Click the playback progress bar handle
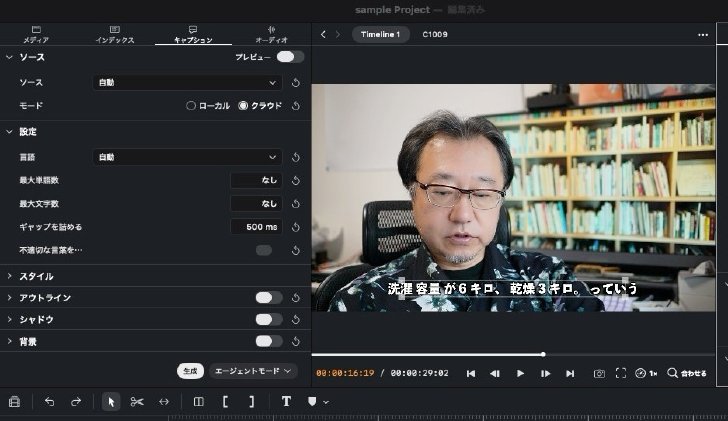 tap(543, 354)
